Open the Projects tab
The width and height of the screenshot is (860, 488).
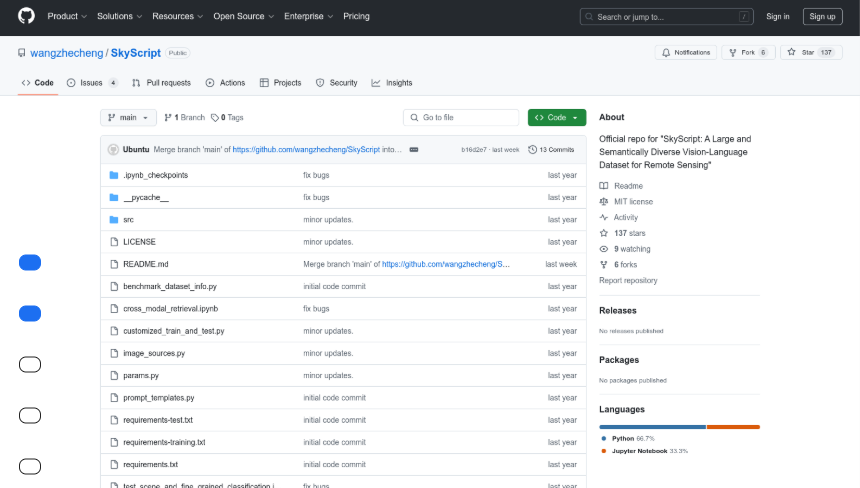point(280,83)
